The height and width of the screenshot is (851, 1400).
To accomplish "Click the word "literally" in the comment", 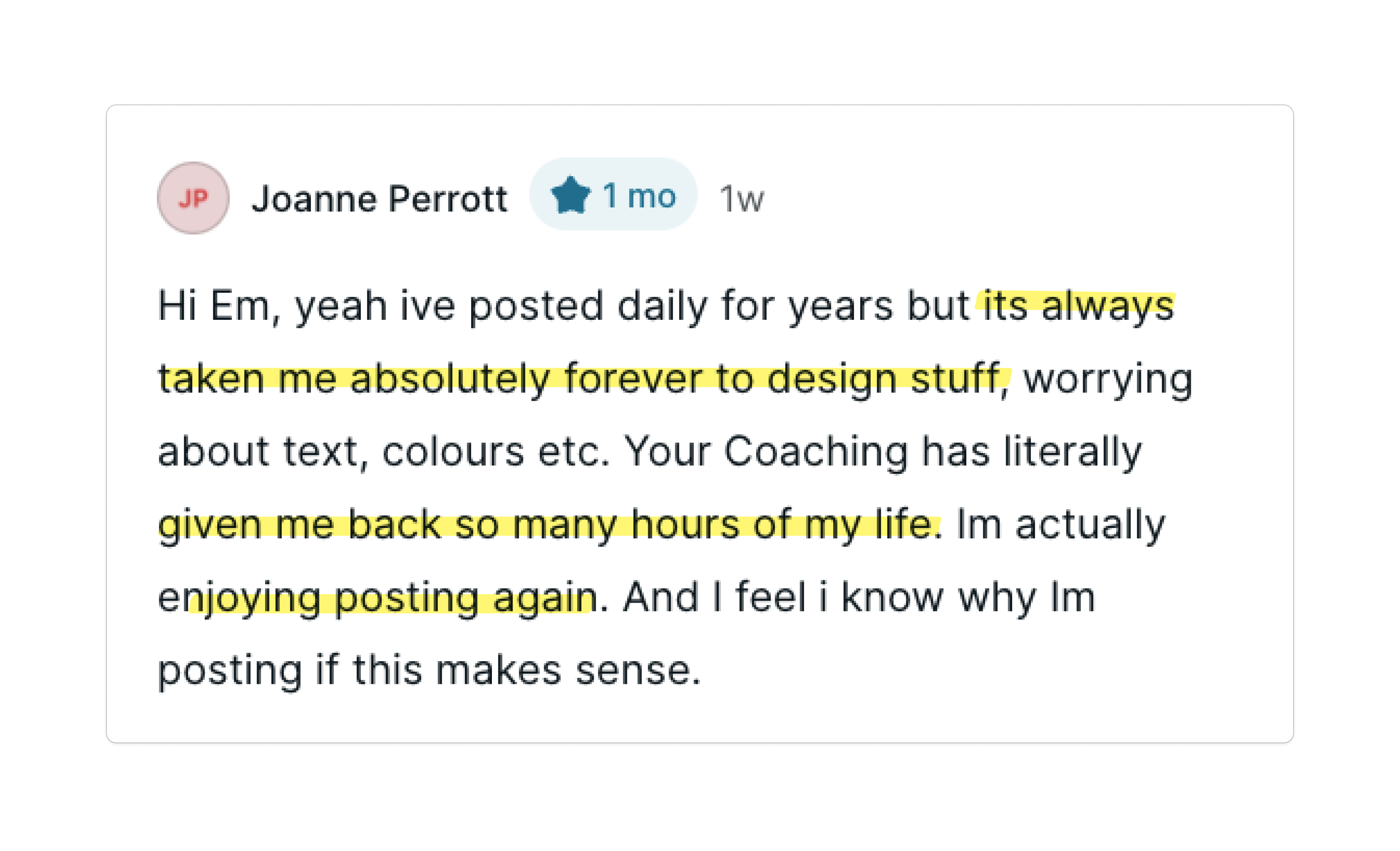I will tap(1072, 452).
